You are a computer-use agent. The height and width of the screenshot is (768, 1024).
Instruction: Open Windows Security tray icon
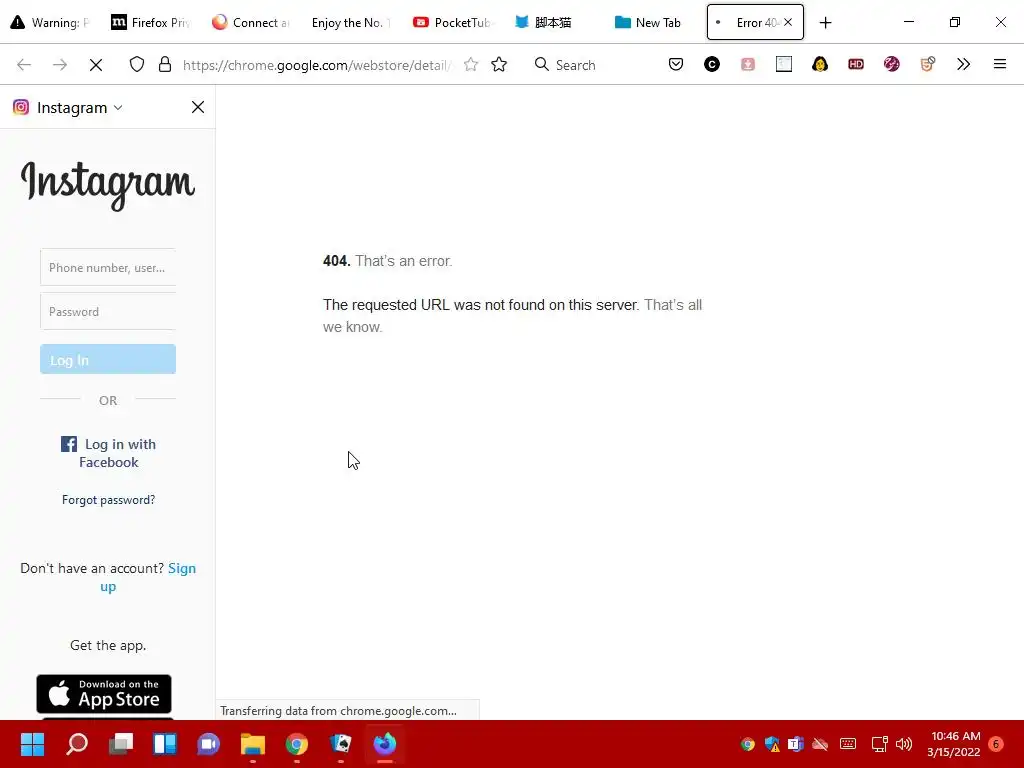pos(772,744)
